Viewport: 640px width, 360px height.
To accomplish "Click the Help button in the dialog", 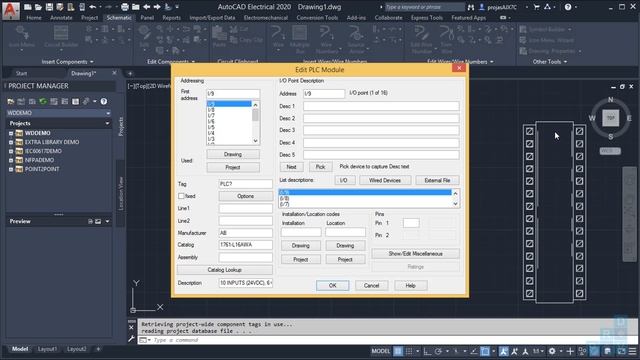I will [x=411, y=286].
